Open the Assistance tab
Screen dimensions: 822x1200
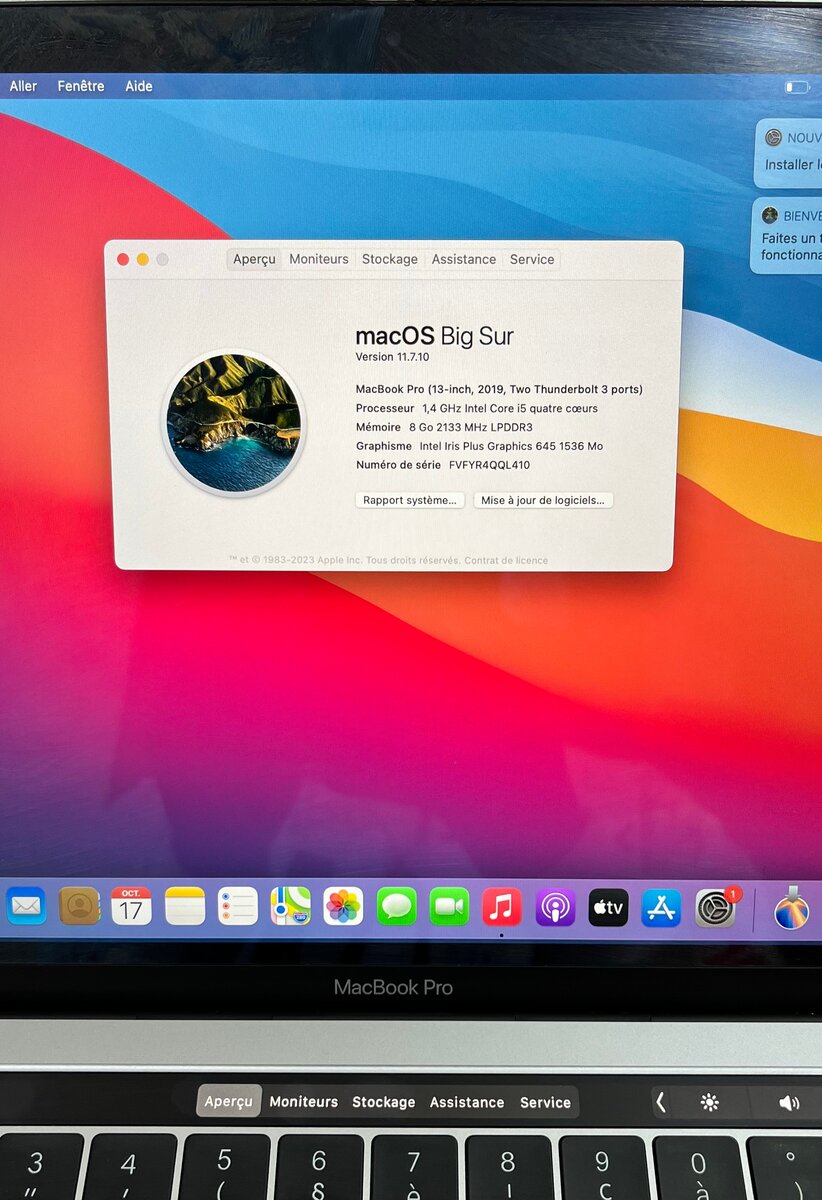[x=464, y=259]
